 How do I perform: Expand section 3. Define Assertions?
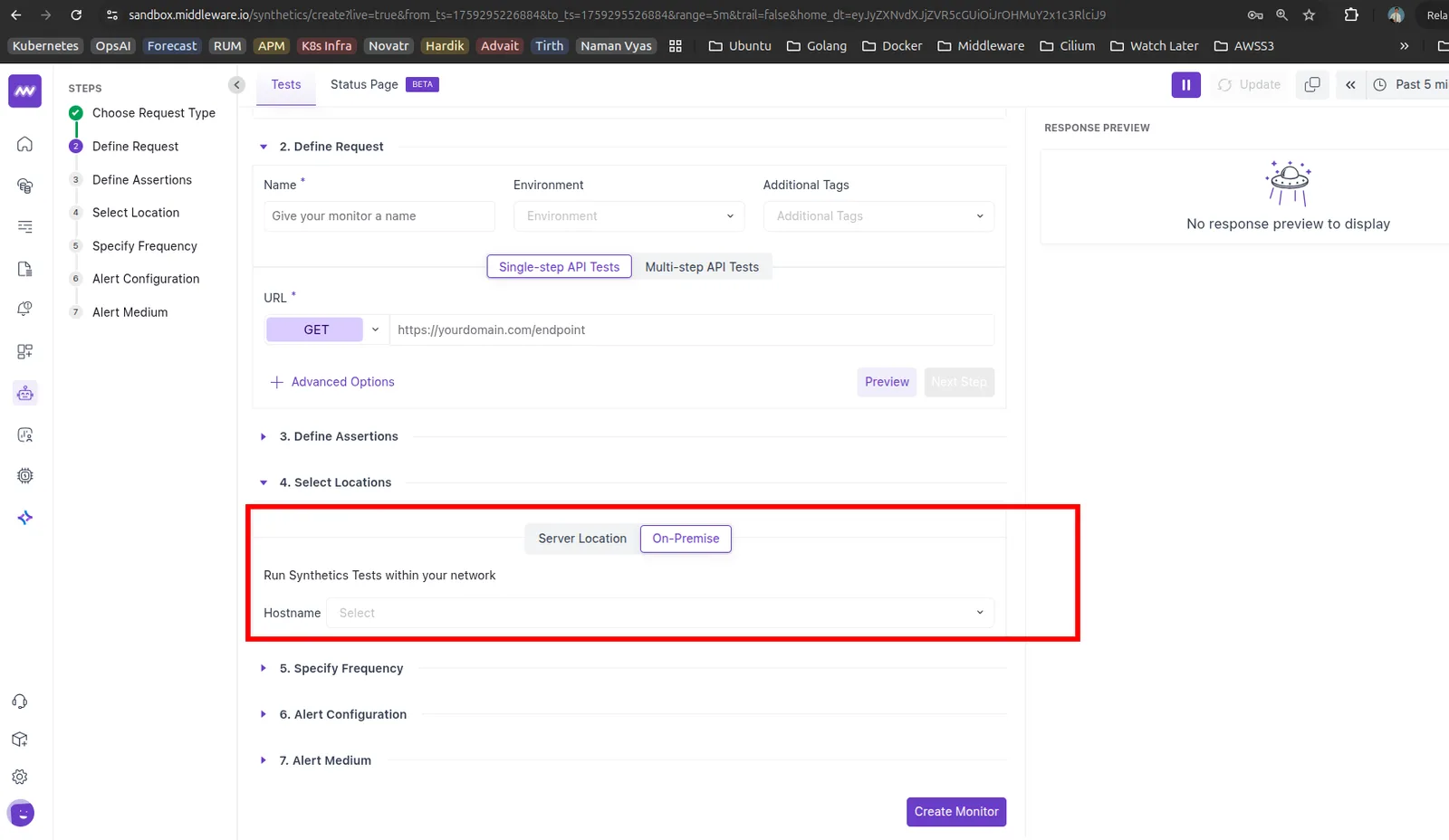click(x=338, y=436)
